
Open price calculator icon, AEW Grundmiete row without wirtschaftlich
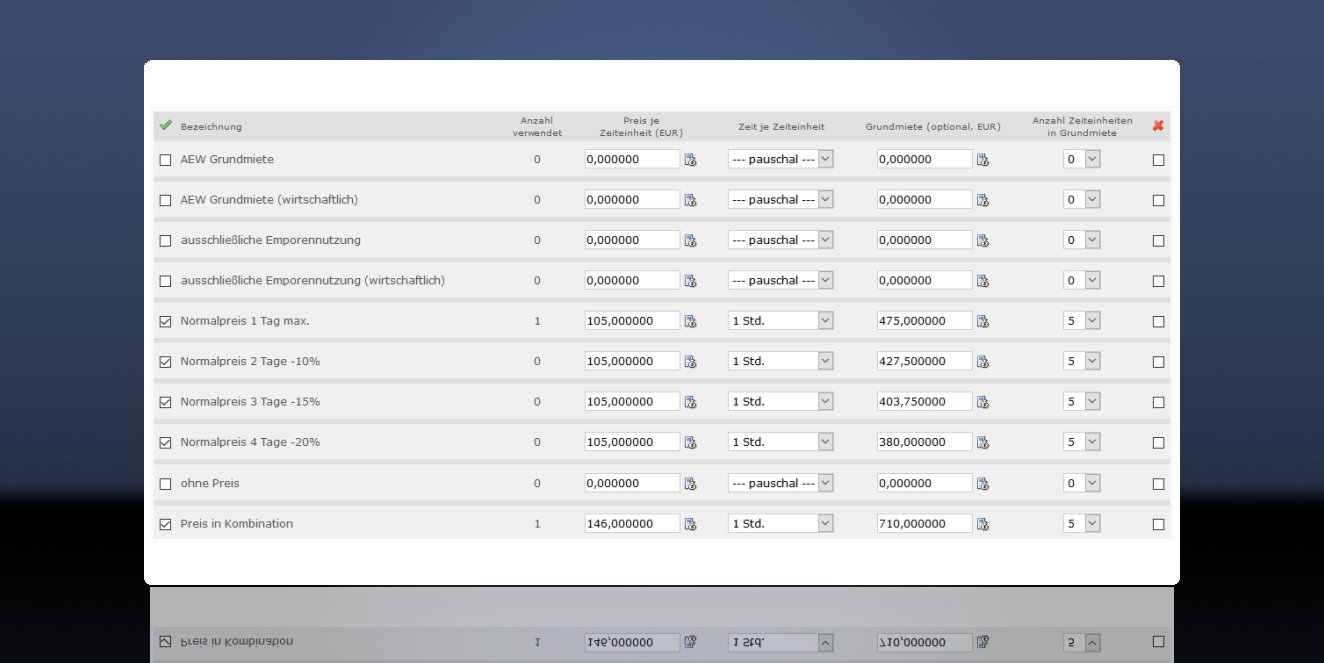coord(690,159)
